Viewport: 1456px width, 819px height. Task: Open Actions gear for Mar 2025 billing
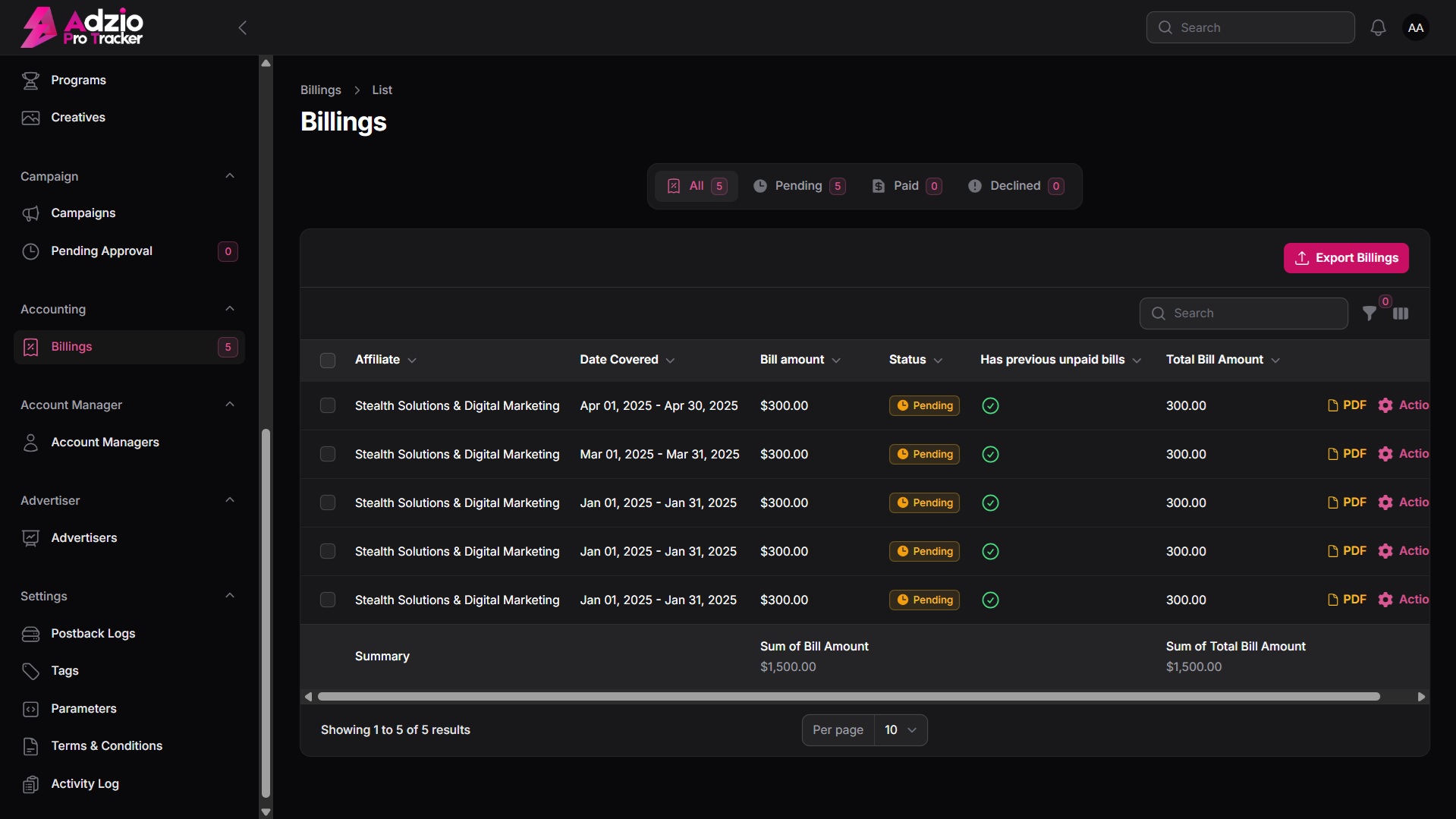point(1404,454)
